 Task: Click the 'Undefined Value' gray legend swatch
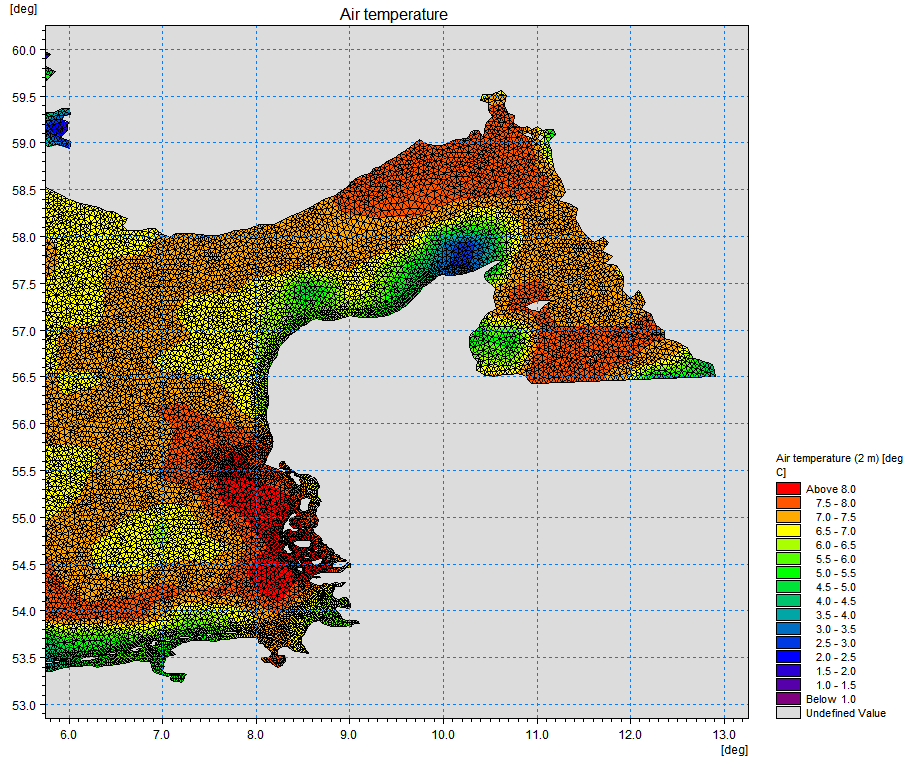click(789, 713)
